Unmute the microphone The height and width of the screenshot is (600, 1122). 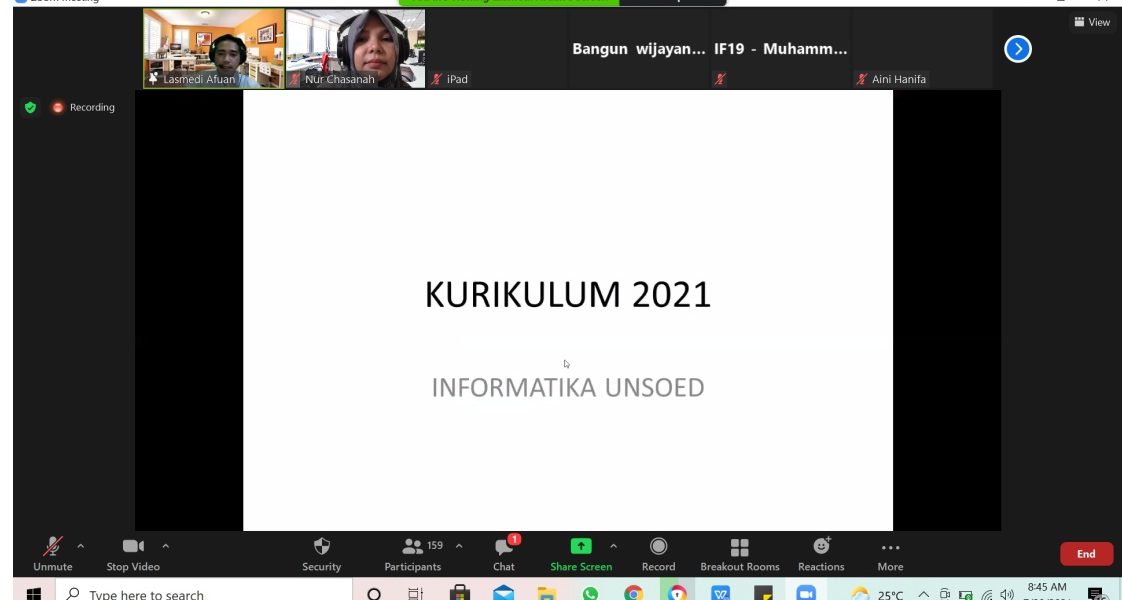pos(52,554)
